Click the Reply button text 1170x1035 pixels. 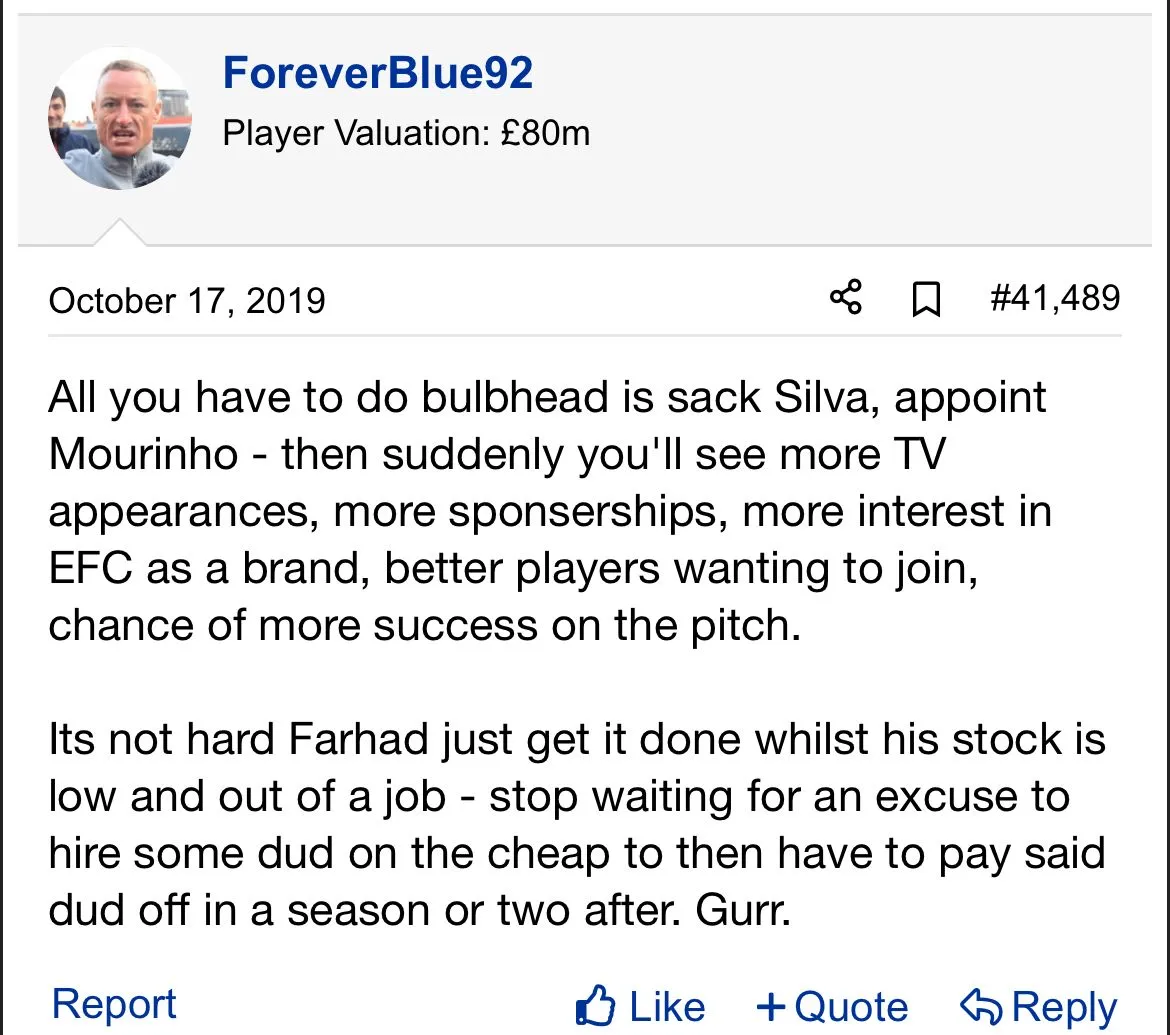pos(1065,1007)
